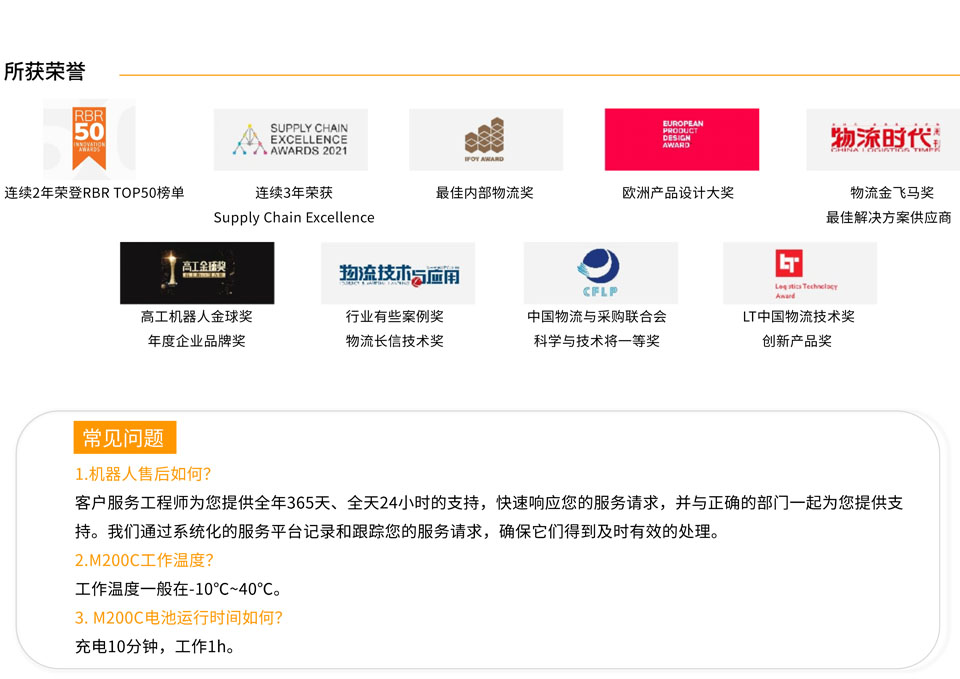Expand the question 3. M200C电池运行时间如何?
960x679 pixels.
pyautogui.click(x=179, y=617)
